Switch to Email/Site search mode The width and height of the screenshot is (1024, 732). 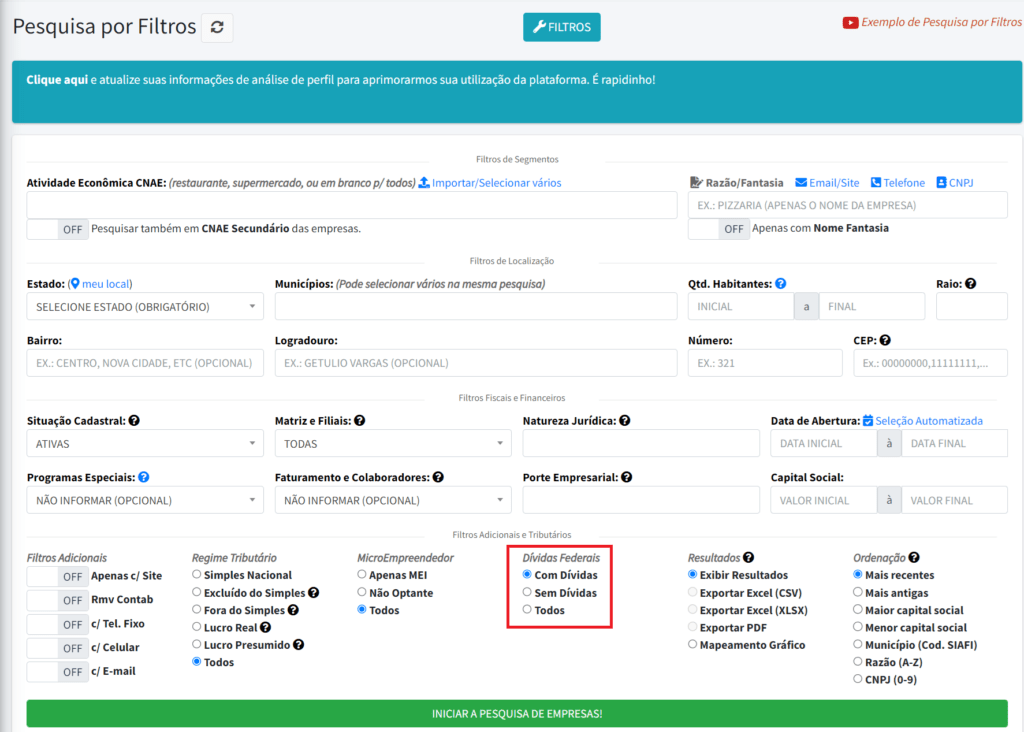827,183
